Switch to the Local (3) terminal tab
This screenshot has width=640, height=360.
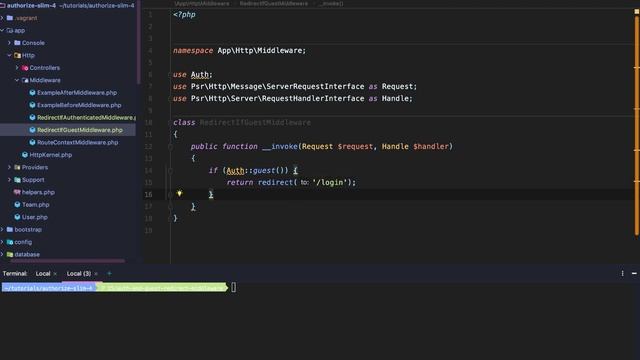[79, 273]
